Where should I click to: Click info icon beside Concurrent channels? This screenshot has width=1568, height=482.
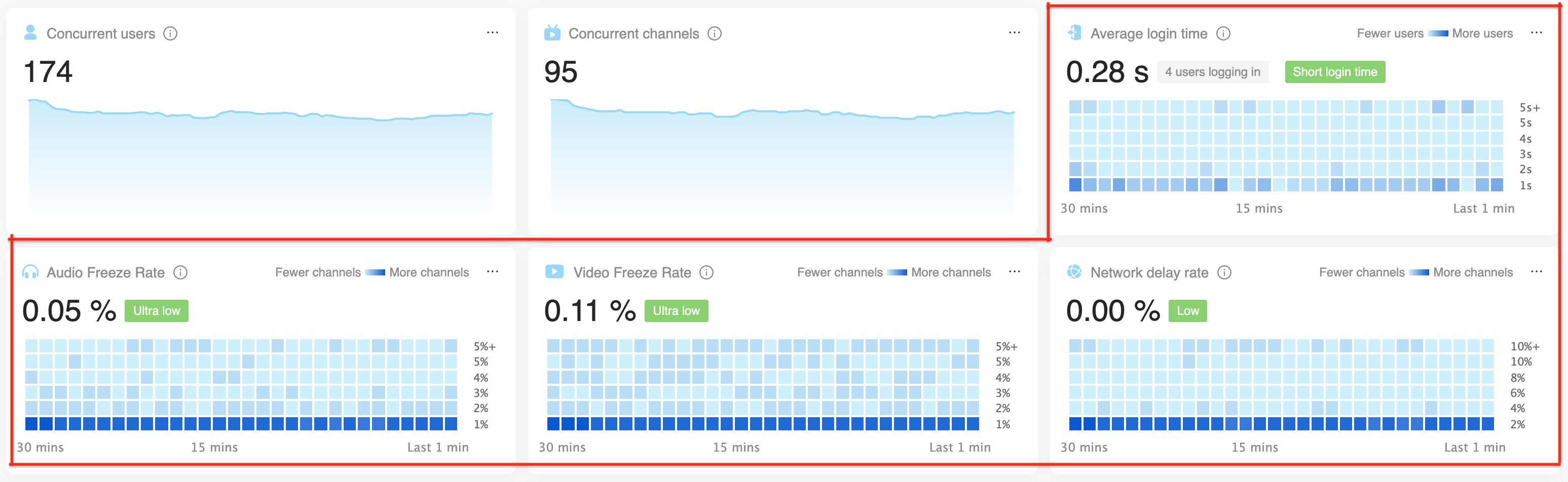(715, 33)
